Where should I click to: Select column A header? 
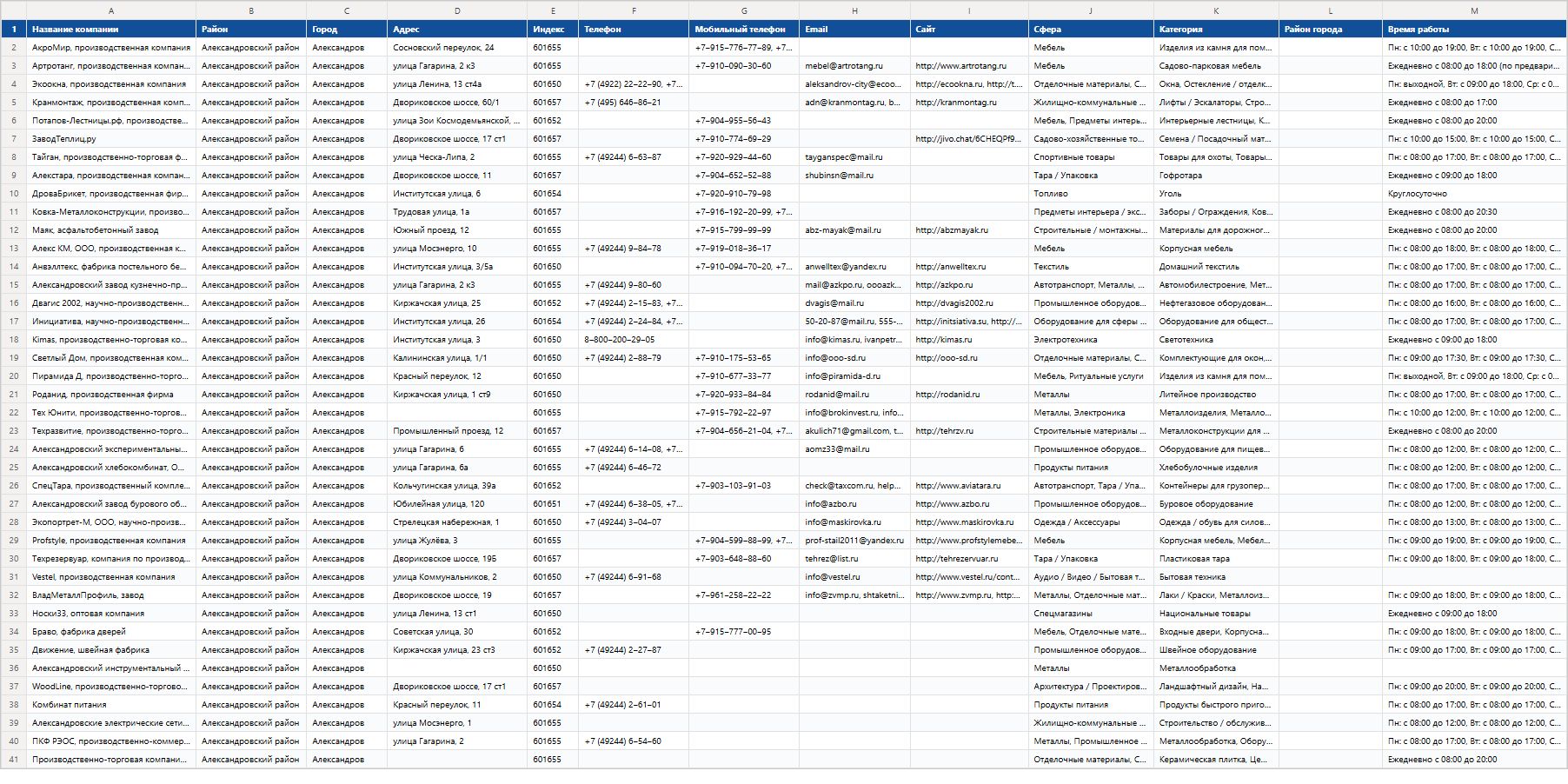111,10
